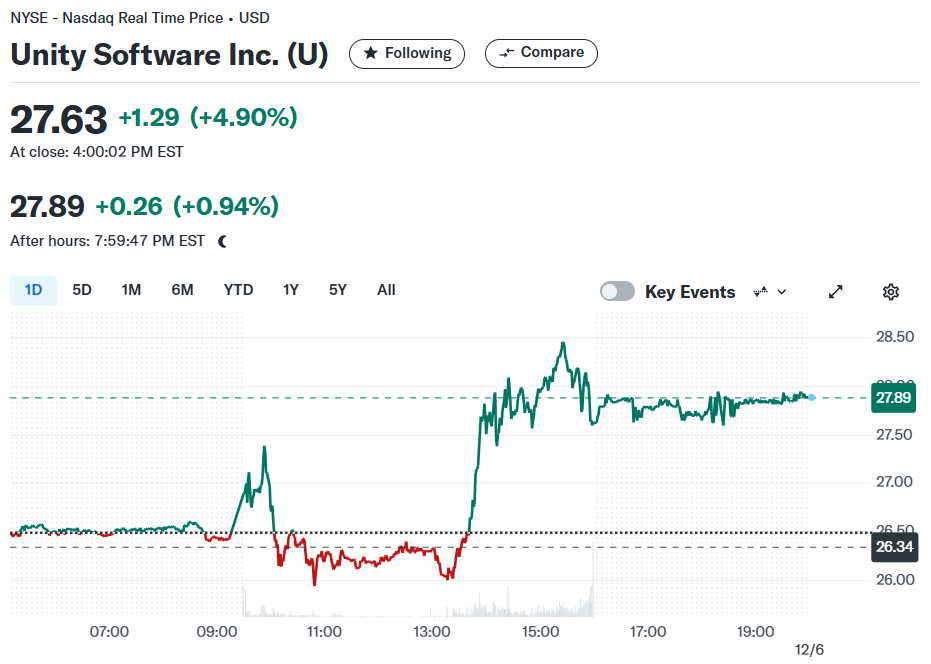Click the after-hours moon icon
Image resolution: width=931 pixels, height=664 pixels.
pos(223,241)
